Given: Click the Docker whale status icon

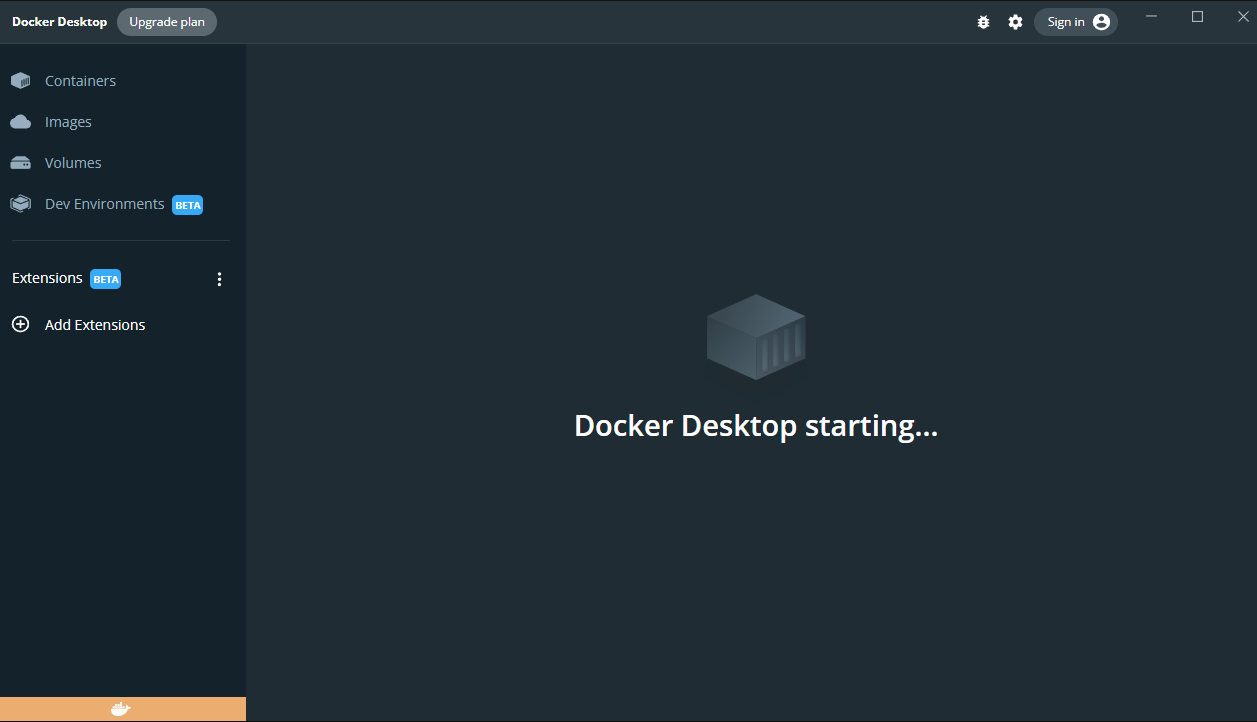Looking at the screenshot, I should (x=120, y=710).
